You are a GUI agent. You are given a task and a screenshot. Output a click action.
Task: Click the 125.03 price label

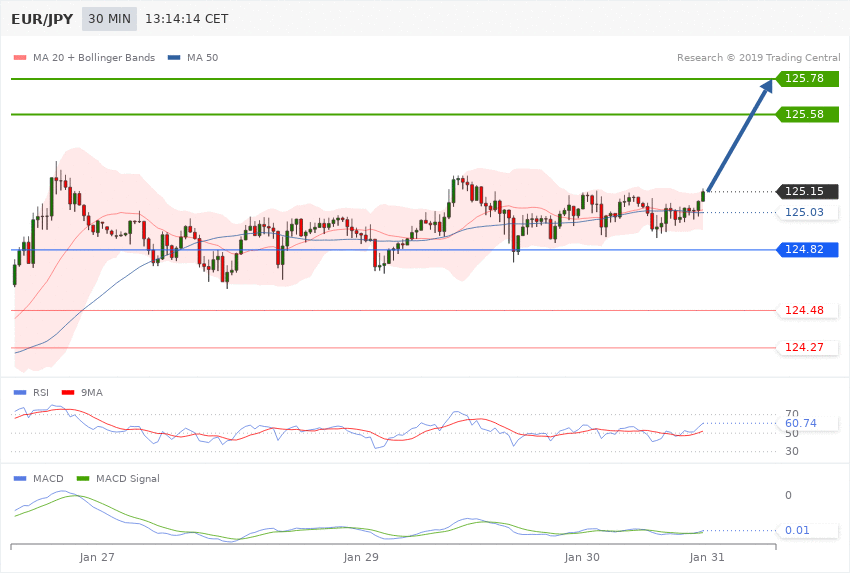coord(804,212)
